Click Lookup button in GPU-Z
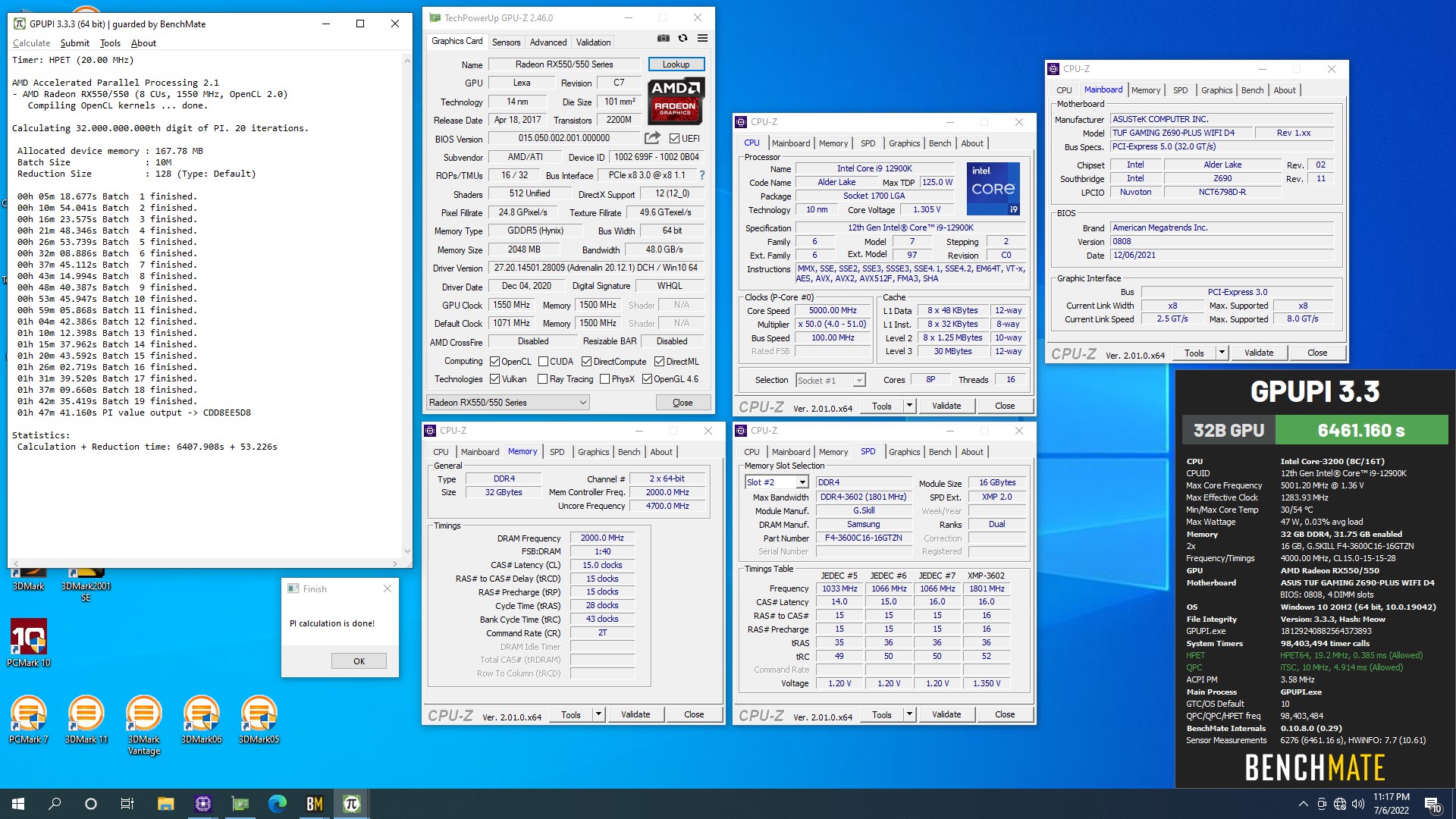This screenshot has width=1456, height=819. point(676,64)
